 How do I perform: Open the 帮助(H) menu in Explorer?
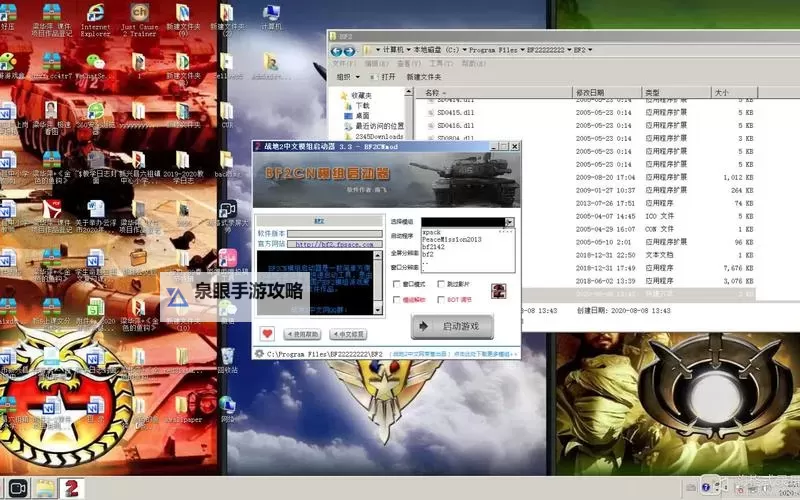tap(473, 63)
